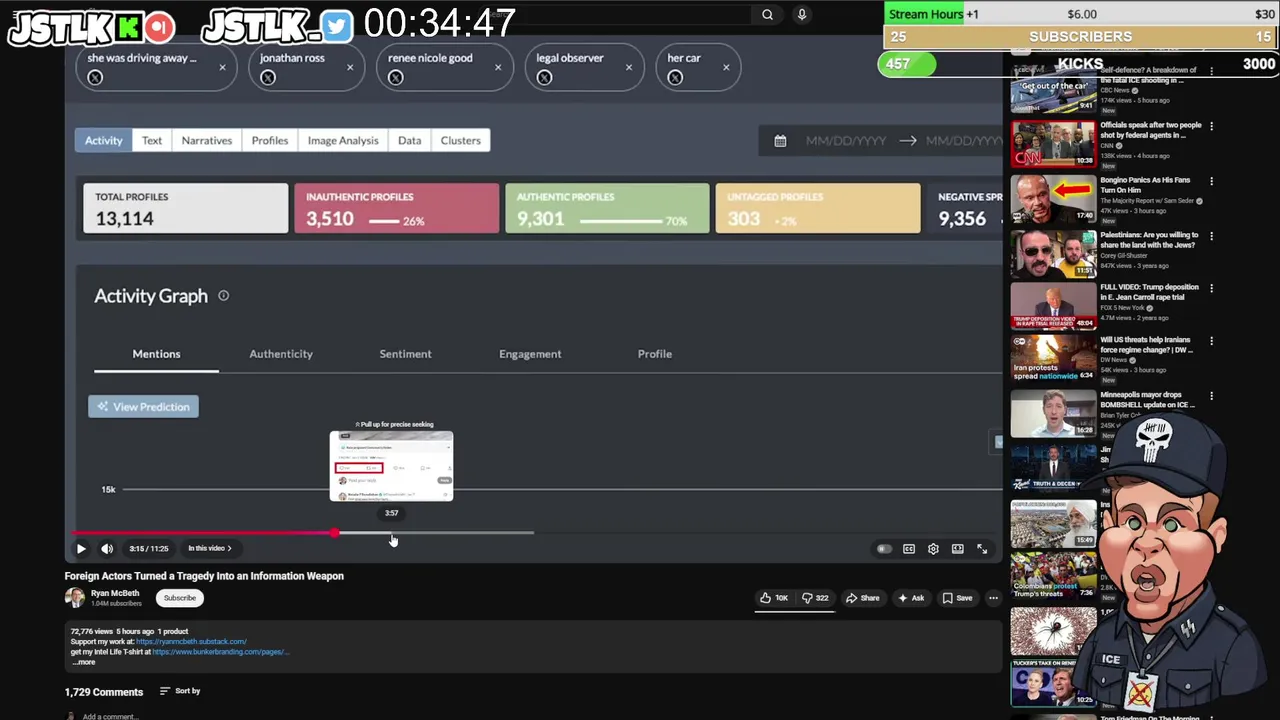Click the start date MM/DD/YYYY field
Screen dimensions: 1280x720
pos(846,141)
